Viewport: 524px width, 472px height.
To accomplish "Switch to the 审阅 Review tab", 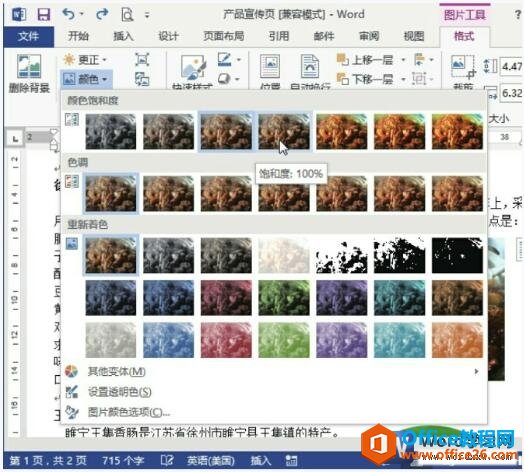I will click(x=369, y=36).
